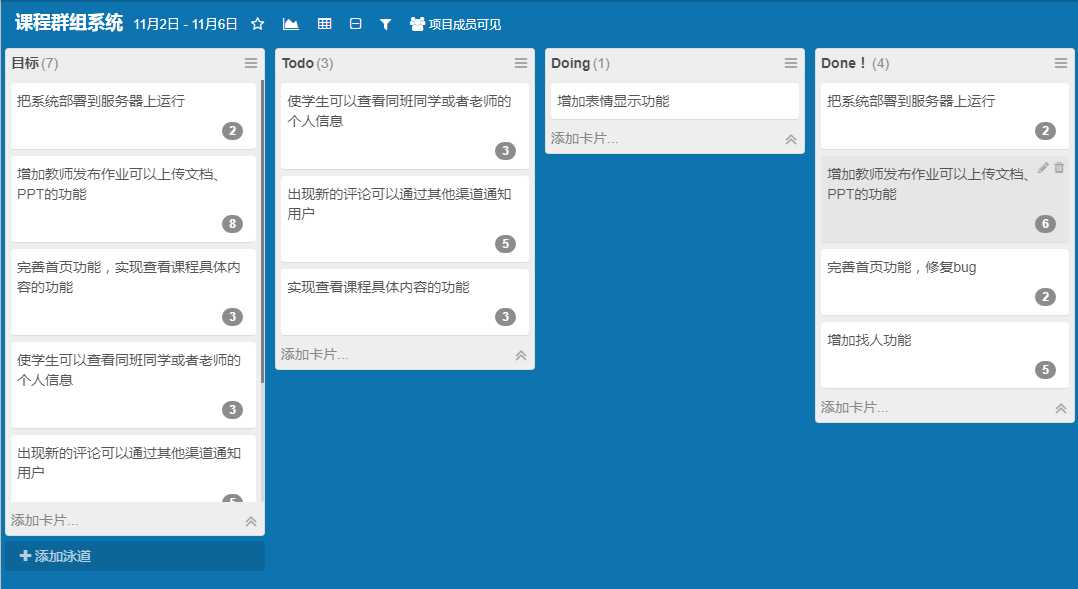Add a card in the 目标 column
This screenshot has width=1078, height=589.
(x=45, y=520)
